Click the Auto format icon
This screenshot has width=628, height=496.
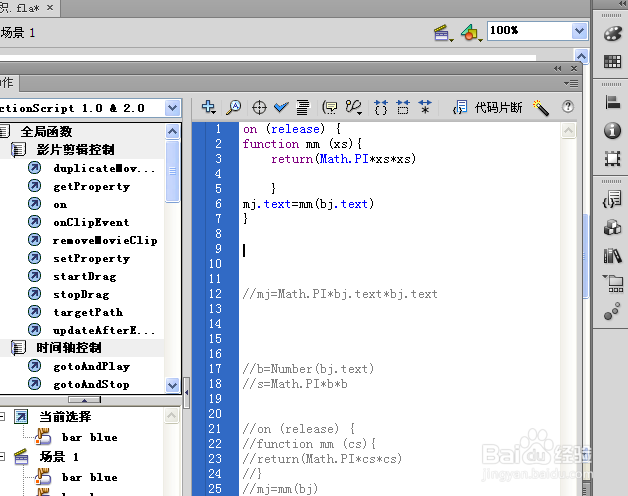303,107
